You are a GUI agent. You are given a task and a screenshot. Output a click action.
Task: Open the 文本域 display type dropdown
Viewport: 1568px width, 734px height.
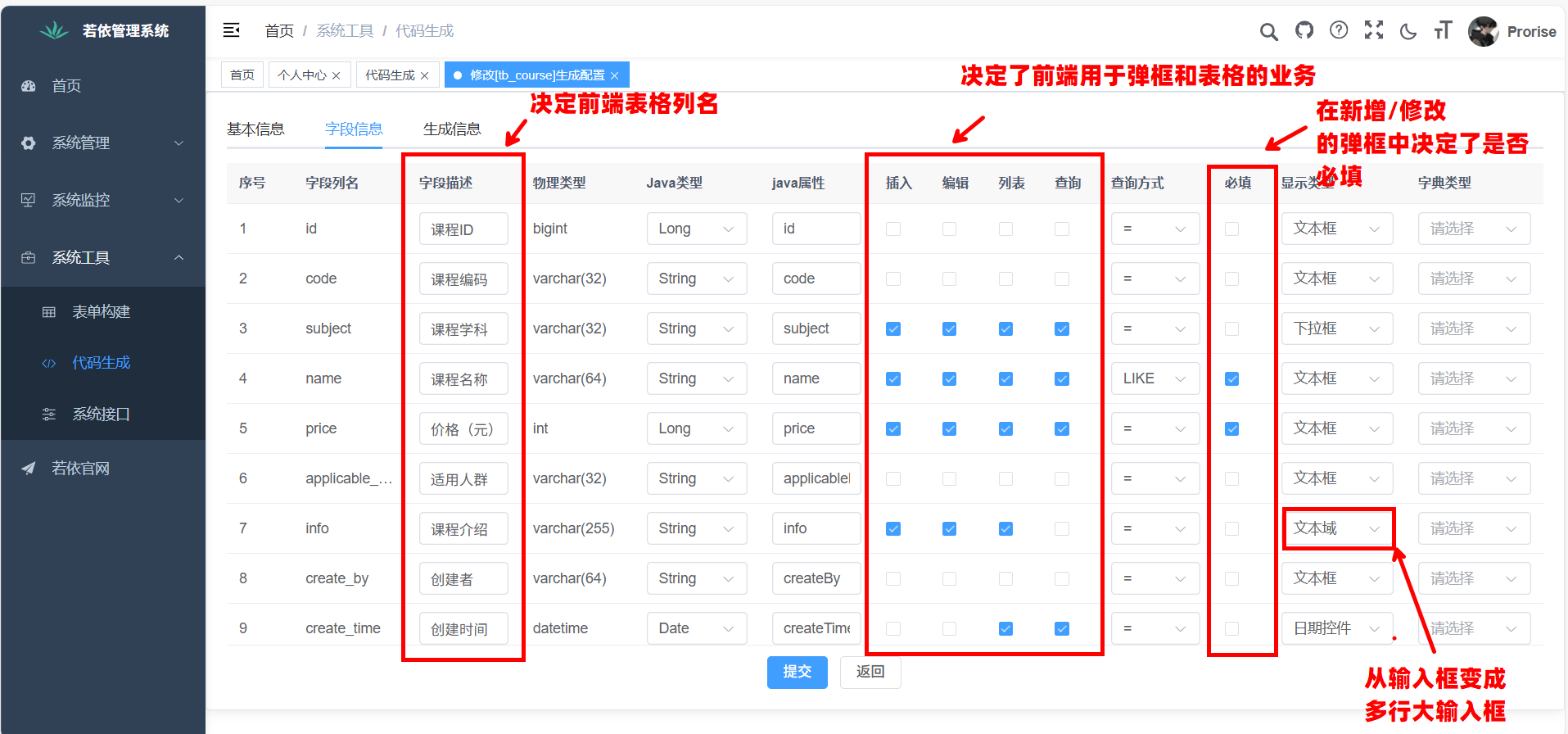pos(1336,528)
